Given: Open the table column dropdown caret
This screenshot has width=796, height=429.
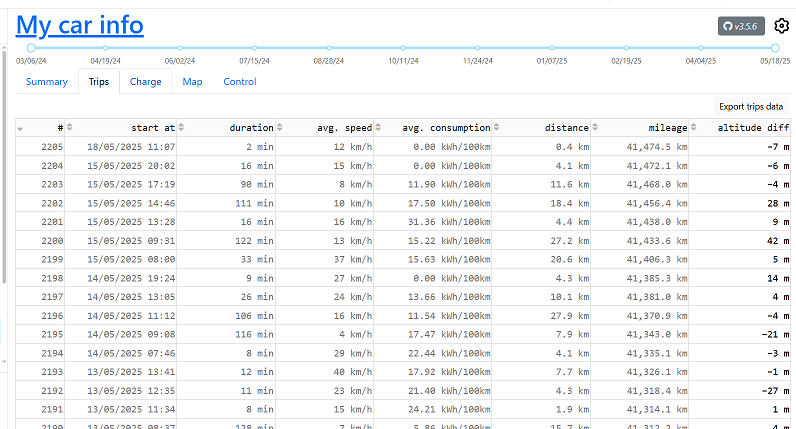Looking at the screenshot, I should click(x=20, y=129).
